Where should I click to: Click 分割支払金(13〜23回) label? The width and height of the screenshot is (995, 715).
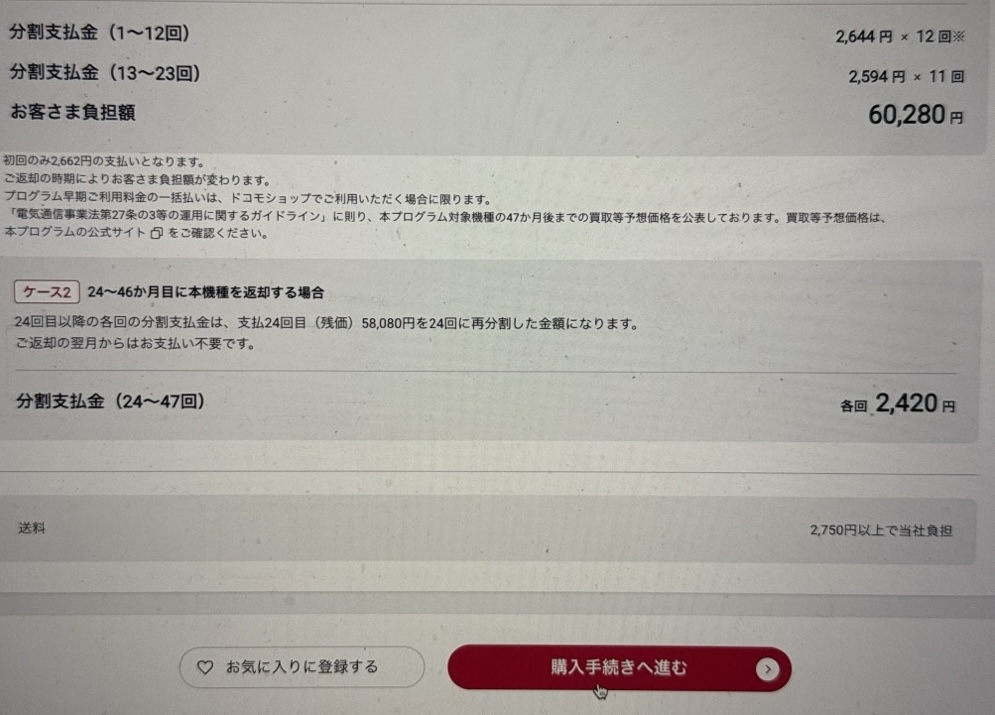(105, 73)
